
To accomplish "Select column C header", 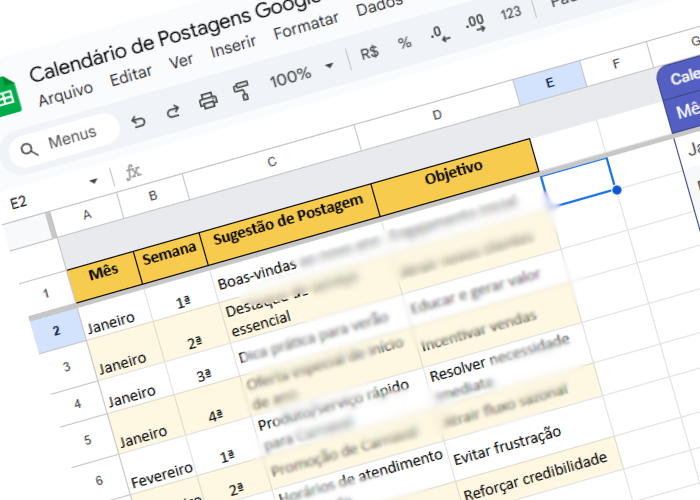I will click(x=272, y=161).
